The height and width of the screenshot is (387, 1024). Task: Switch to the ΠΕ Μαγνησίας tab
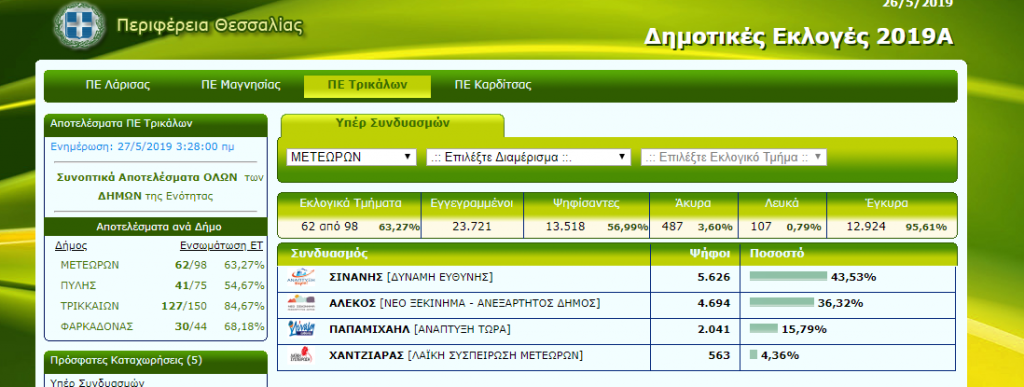point(240,85)
